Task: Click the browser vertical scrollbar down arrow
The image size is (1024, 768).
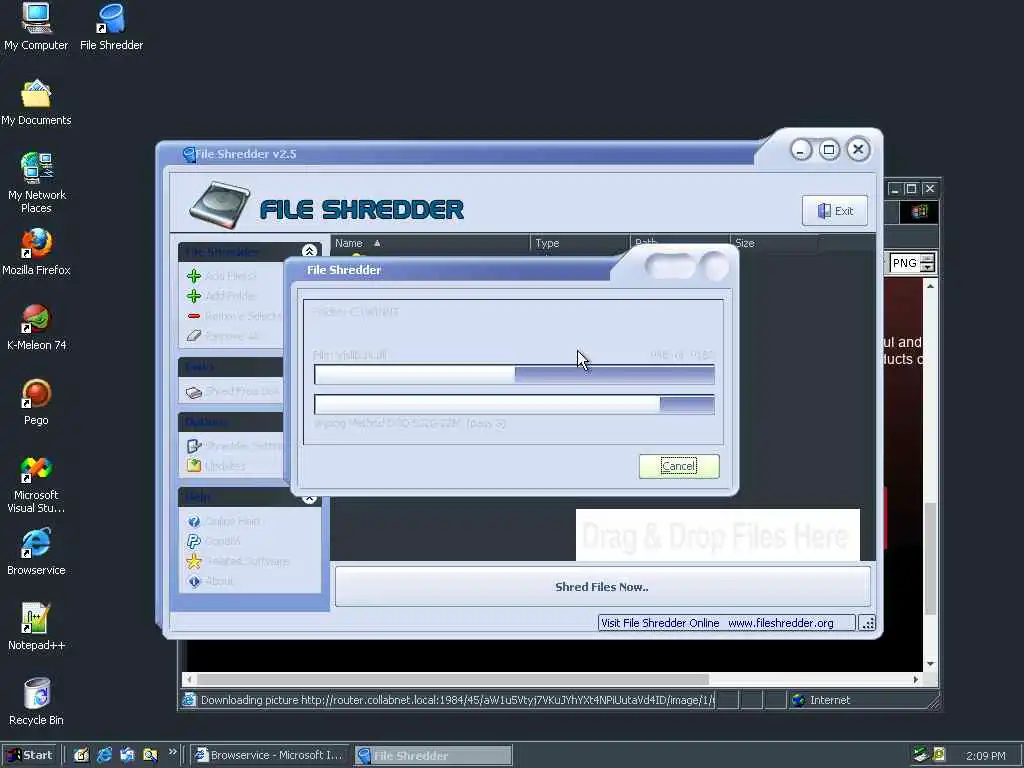Action: 931,664
